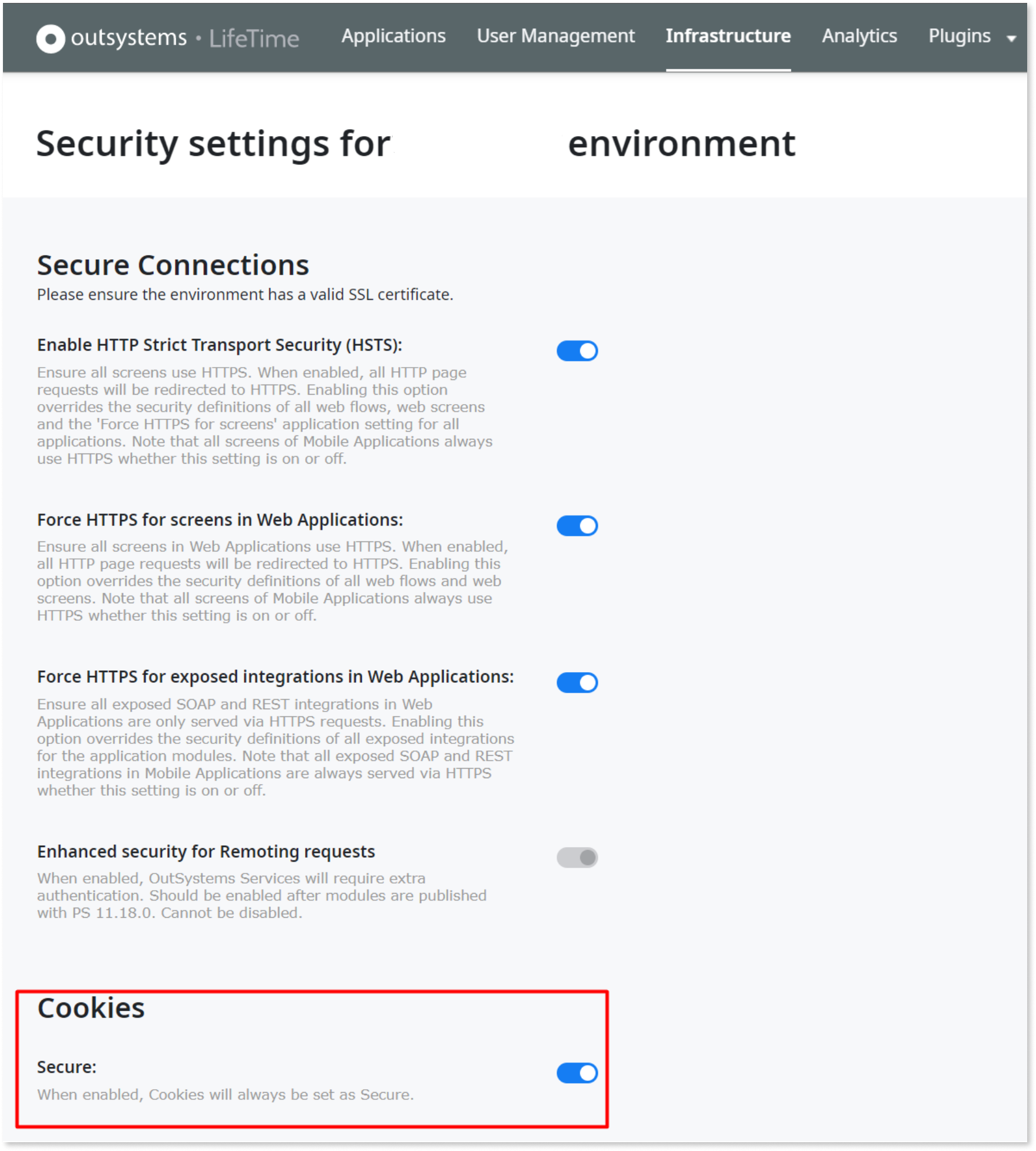Go to User Management tab
1036x1151 pixels.
pos(555,36)
